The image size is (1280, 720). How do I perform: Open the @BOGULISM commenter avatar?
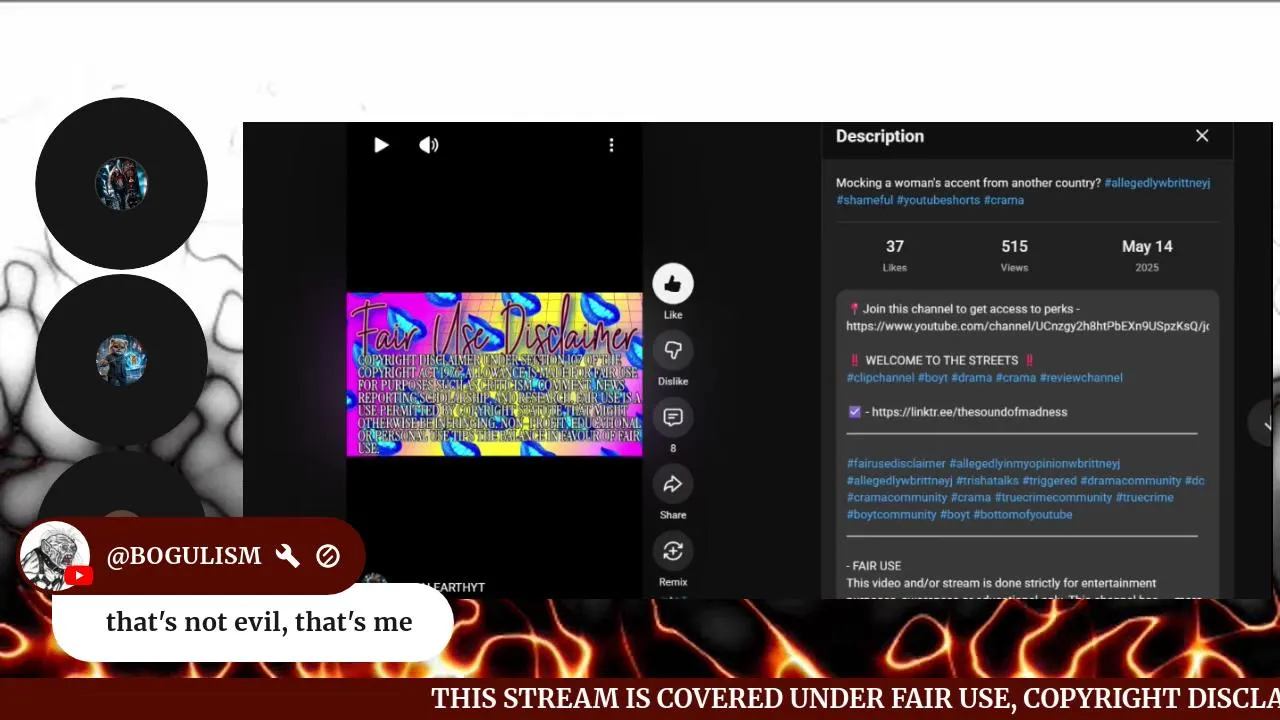coord(55,556)
